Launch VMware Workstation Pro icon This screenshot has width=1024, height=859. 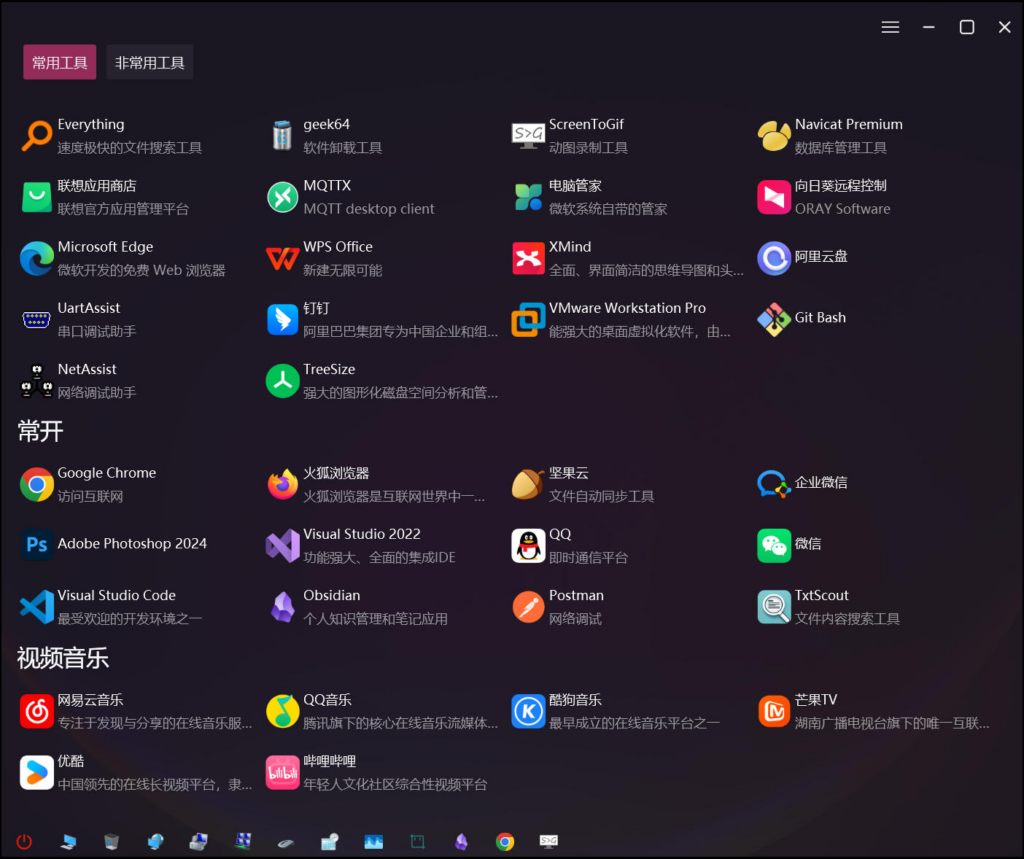coord(528,320)
